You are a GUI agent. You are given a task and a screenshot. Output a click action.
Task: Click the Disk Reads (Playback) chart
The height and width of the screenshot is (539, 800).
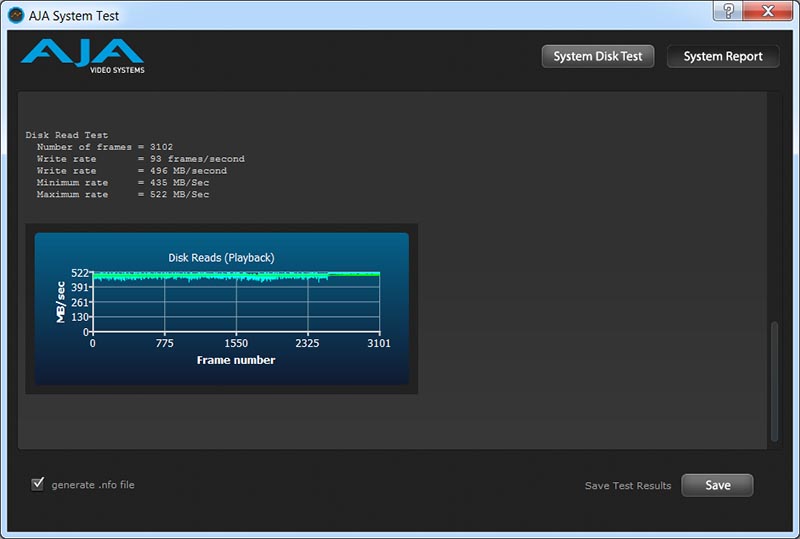221,308
